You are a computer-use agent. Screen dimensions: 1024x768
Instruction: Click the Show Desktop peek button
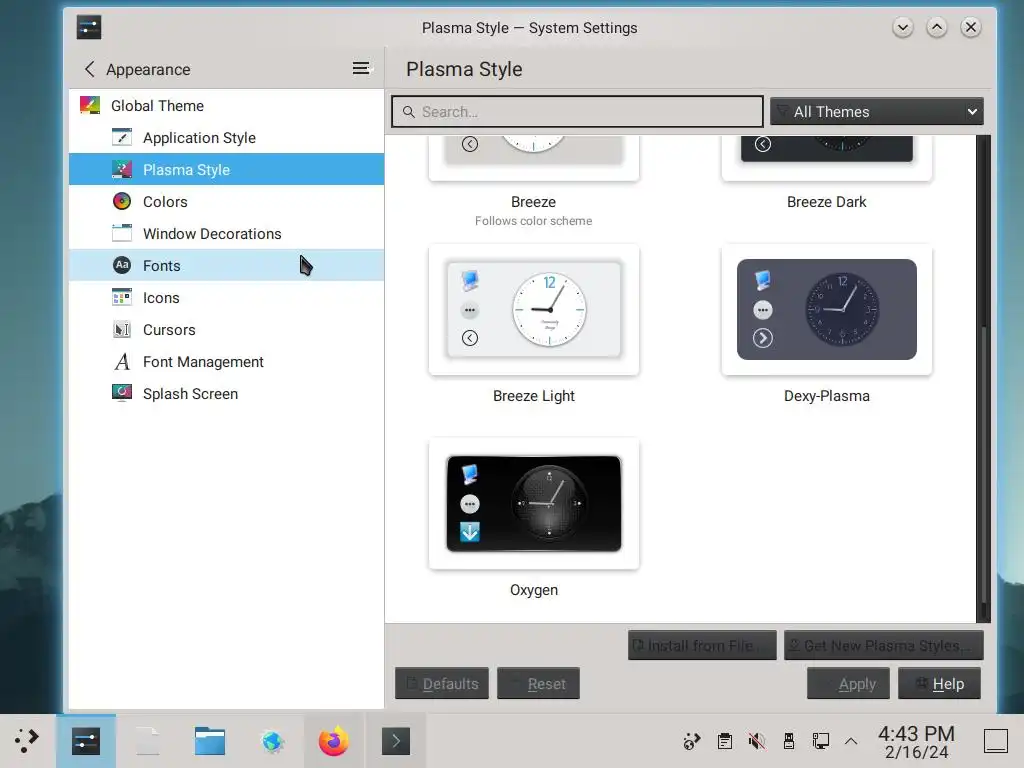[996, 741]
